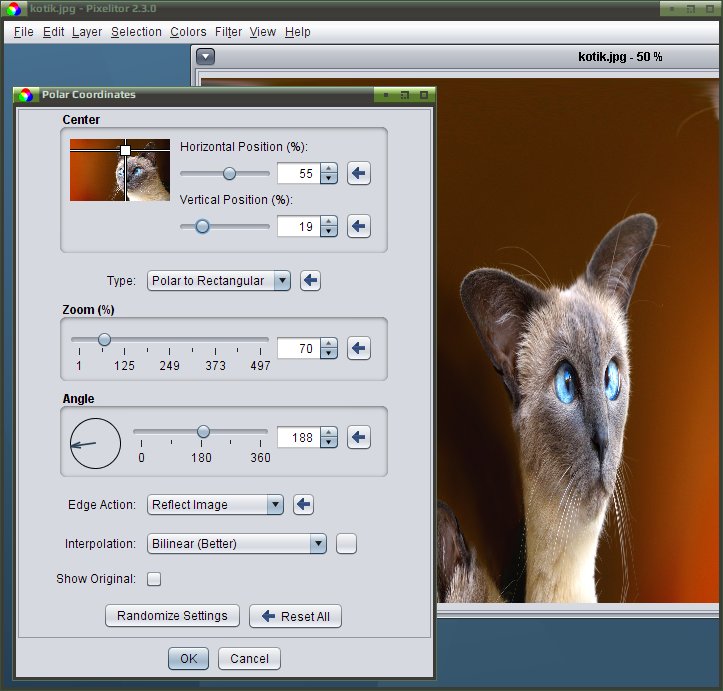The height and width of the screenshot is (691, 723).
Task: Open the Filter menu
Action: [228, 32]
